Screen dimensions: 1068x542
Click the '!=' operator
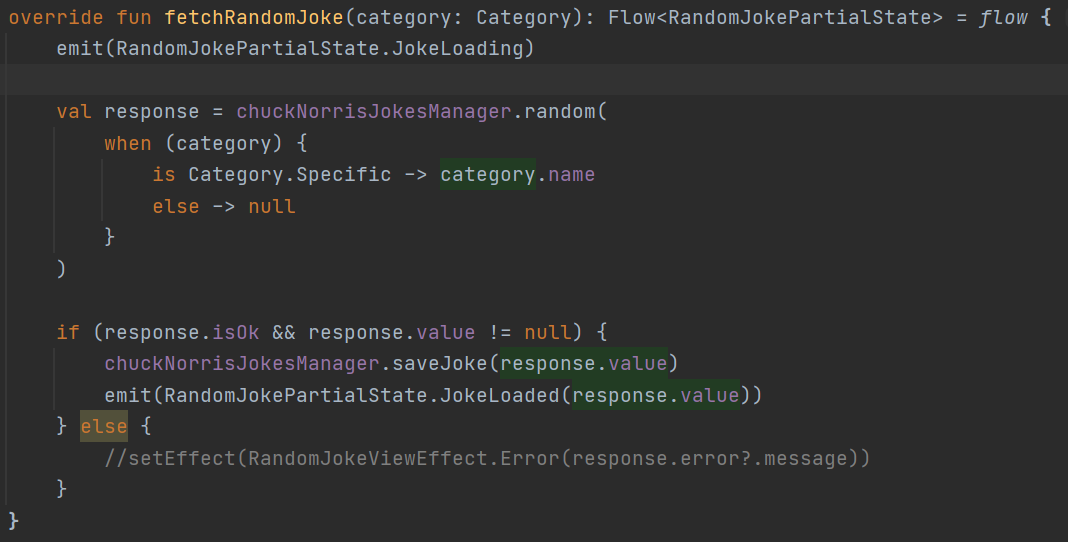(x=500, y=332)
